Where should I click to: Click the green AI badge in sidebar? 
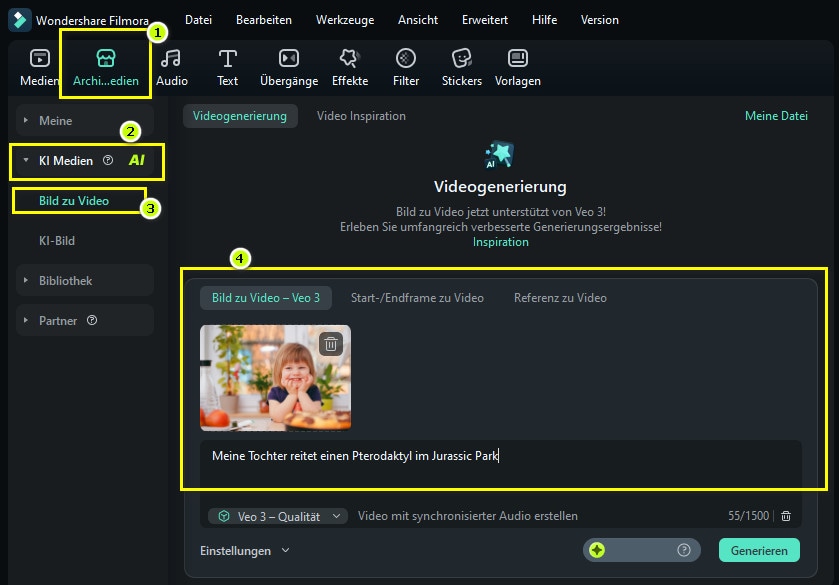point(137,160)
